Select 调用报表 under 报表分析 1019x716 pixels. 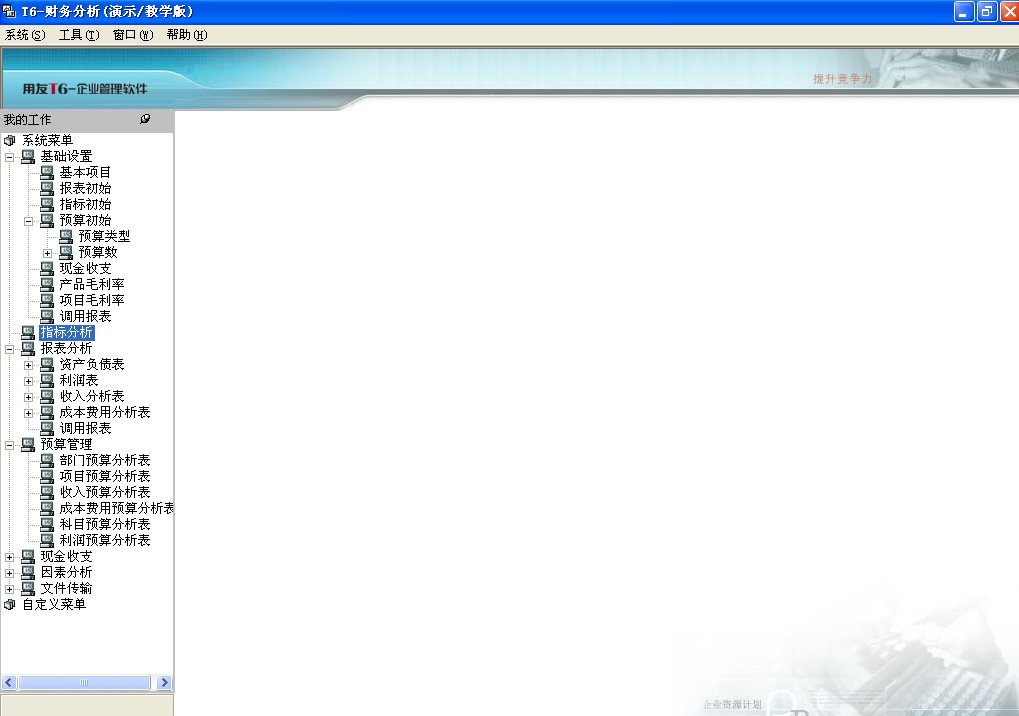tap(85, 428)
